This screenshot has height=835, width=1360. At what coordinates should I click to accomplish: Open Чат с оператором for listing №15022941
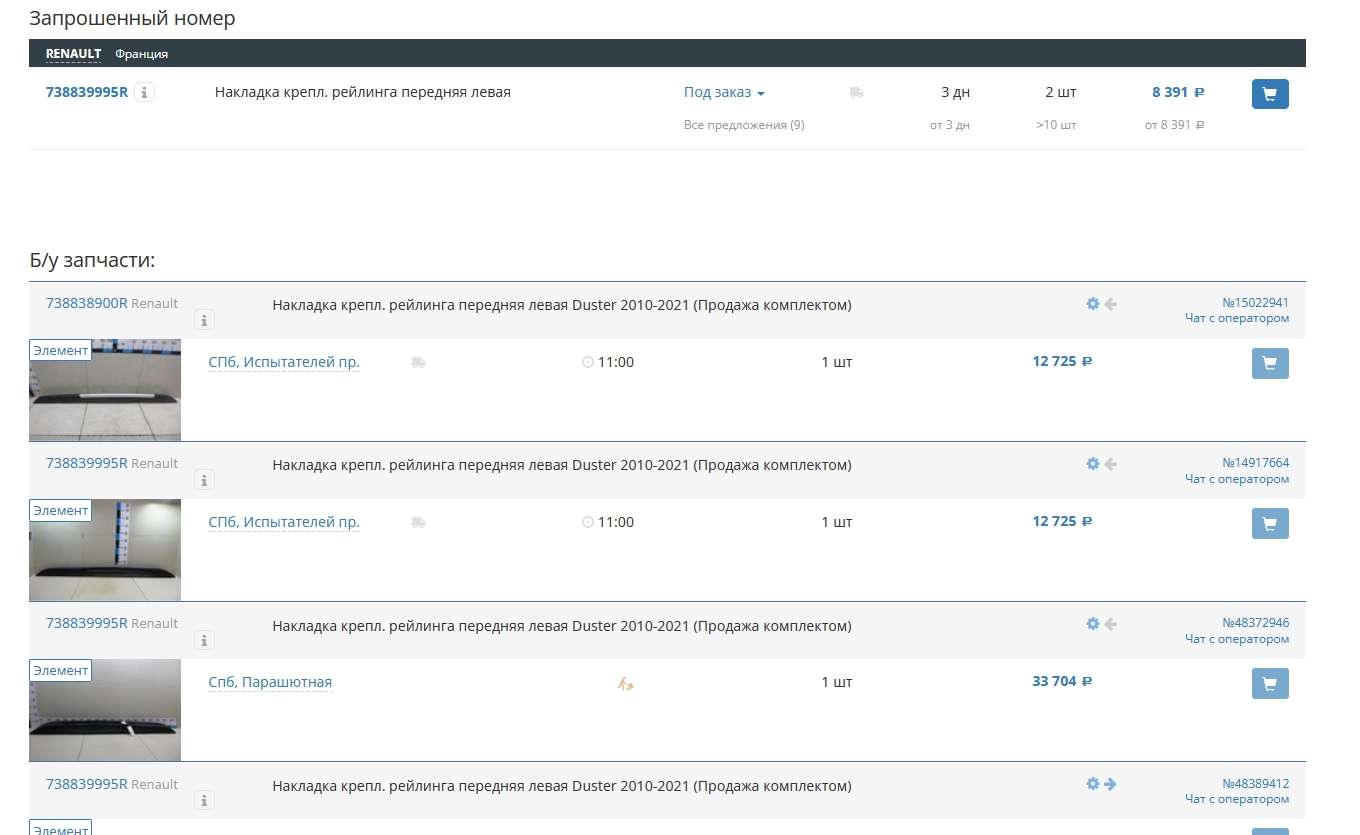pos(1237,319)
